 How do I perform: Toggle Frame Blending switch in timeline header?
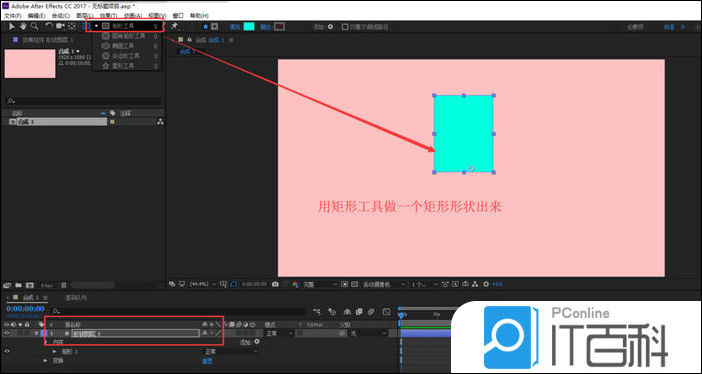[x=359, y=311]
